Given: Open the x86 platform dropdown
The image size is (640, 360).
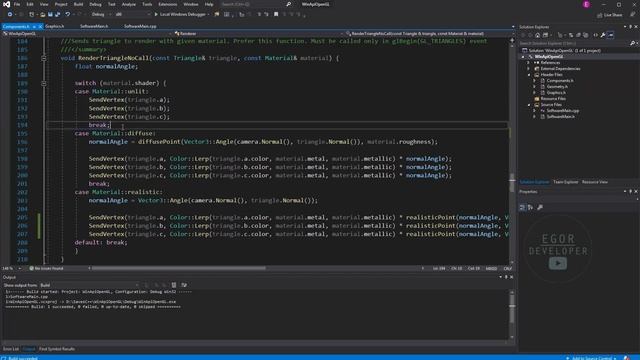Looking at the screenshot, I should 133,14.
